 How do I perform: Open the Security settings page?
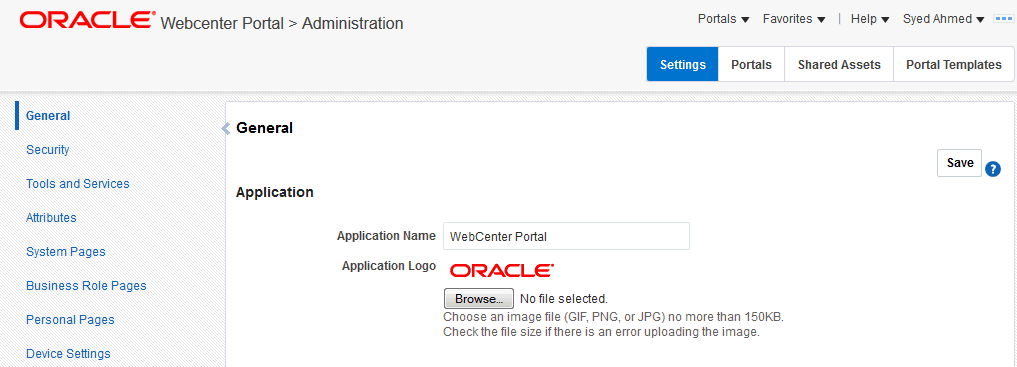(47, 150)
